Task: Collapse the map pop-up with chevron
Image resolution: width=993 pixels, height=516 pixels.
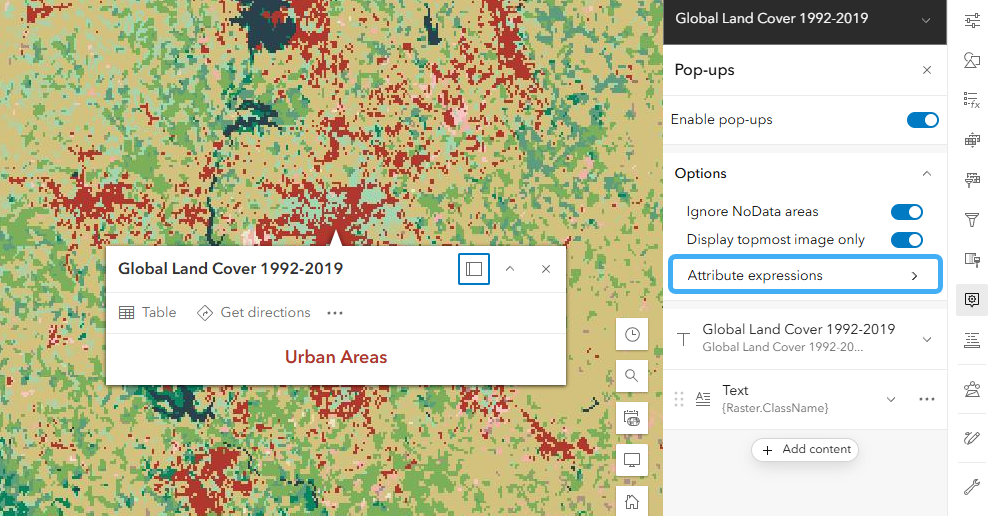Action: (510, 269)
